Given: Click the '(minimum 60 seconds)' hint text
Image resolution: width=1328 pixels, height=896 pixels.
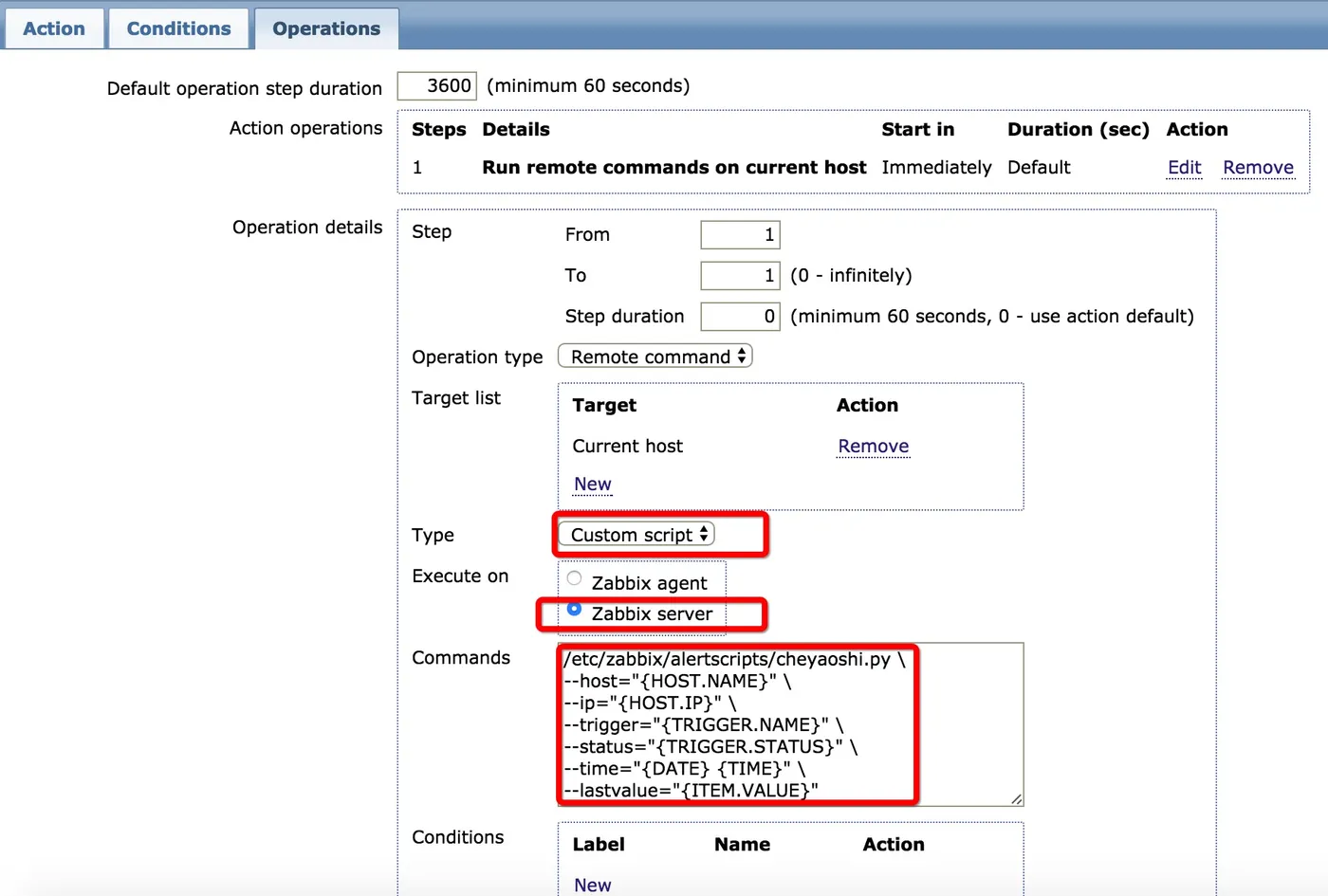Looking at the screenshot, I should click(588, 86).
